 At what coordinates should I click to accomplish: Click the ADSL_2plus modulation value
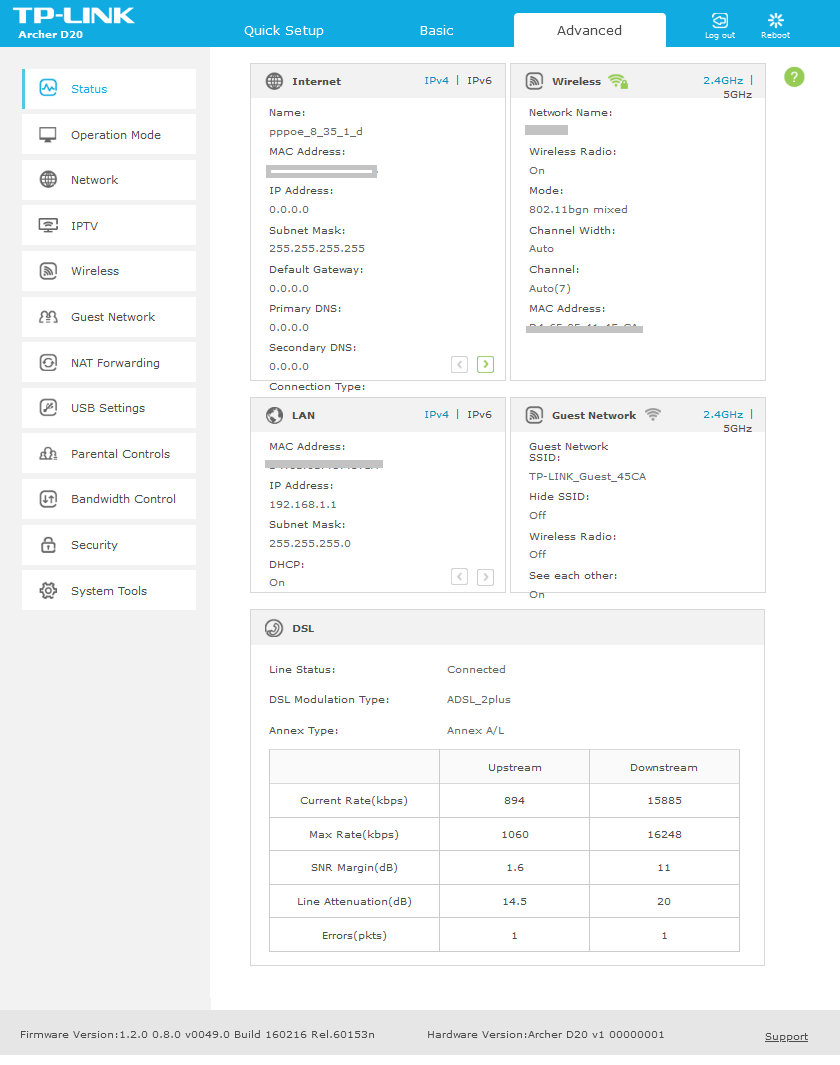point(479,700)
